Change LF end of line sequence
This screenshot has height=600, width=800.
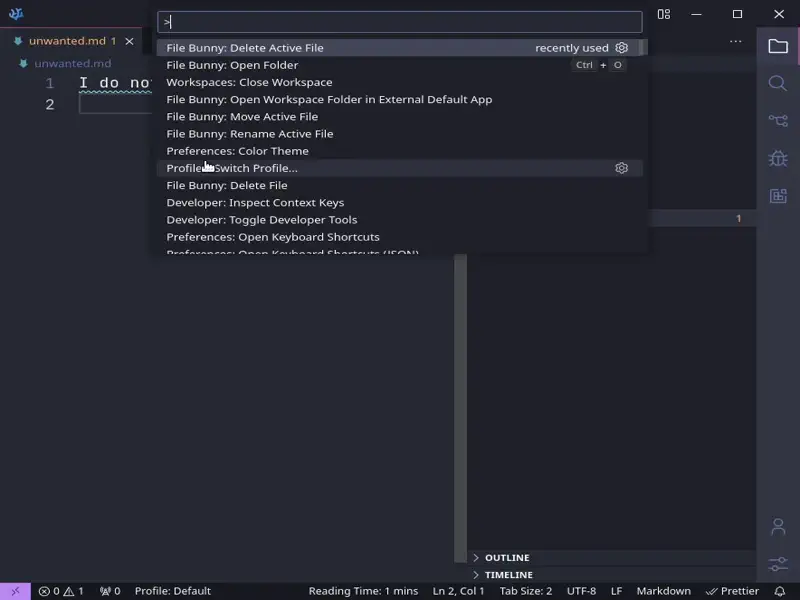click(616, 591)
